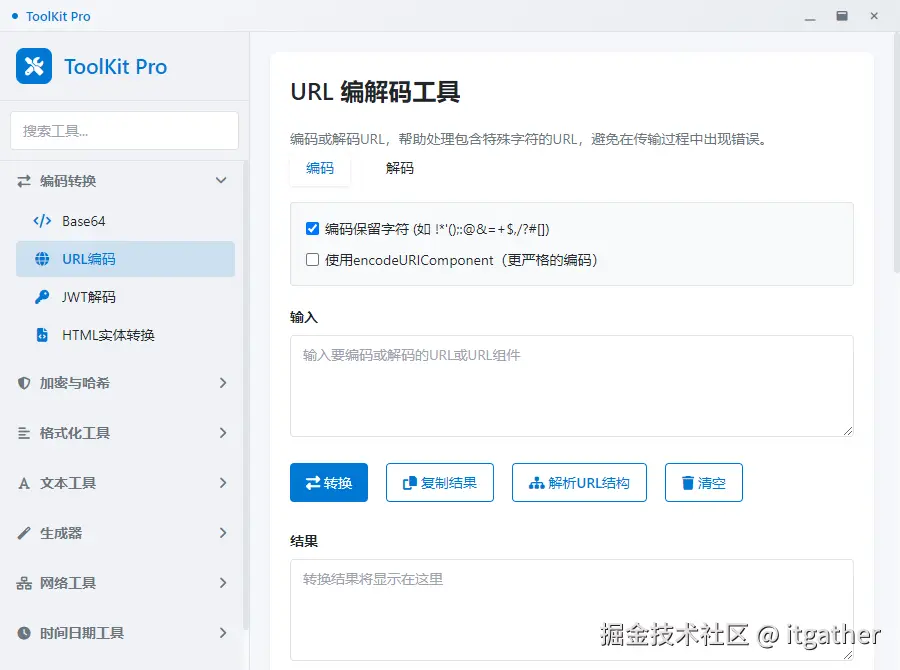Click the 转换 button
This screenshot has width=900, height=670.
pyautogui.click(x=329, y=482)
